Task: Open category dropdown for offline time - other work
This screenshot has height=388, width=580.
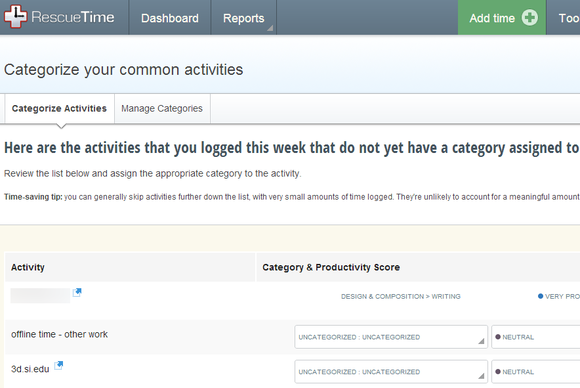Action: pos(391,337)
